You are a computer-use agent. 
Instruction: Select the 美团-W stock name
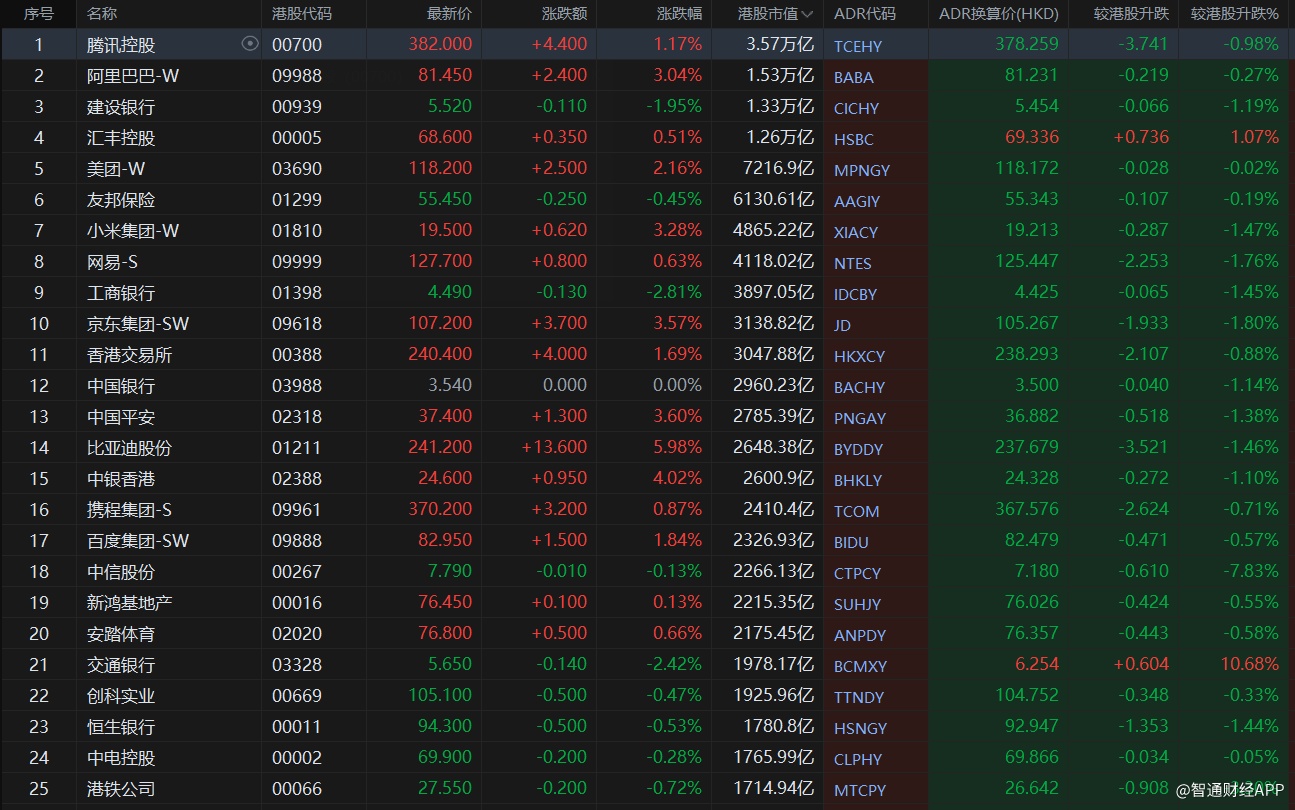coord(116,169)
